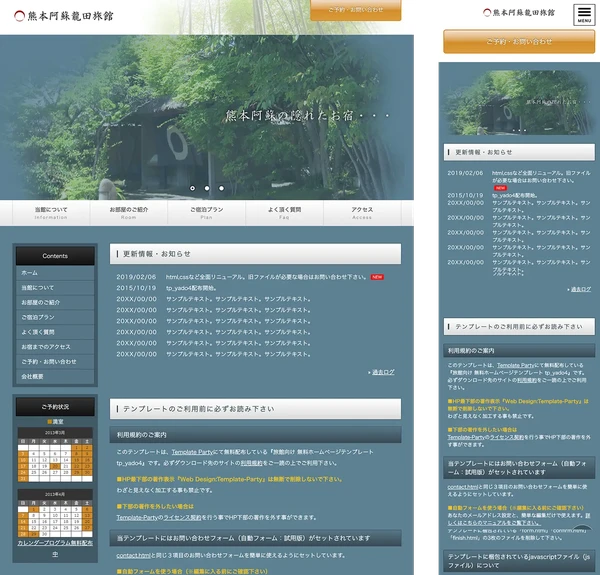Open the 過去ログ link in mobile view

click(580, 289)
